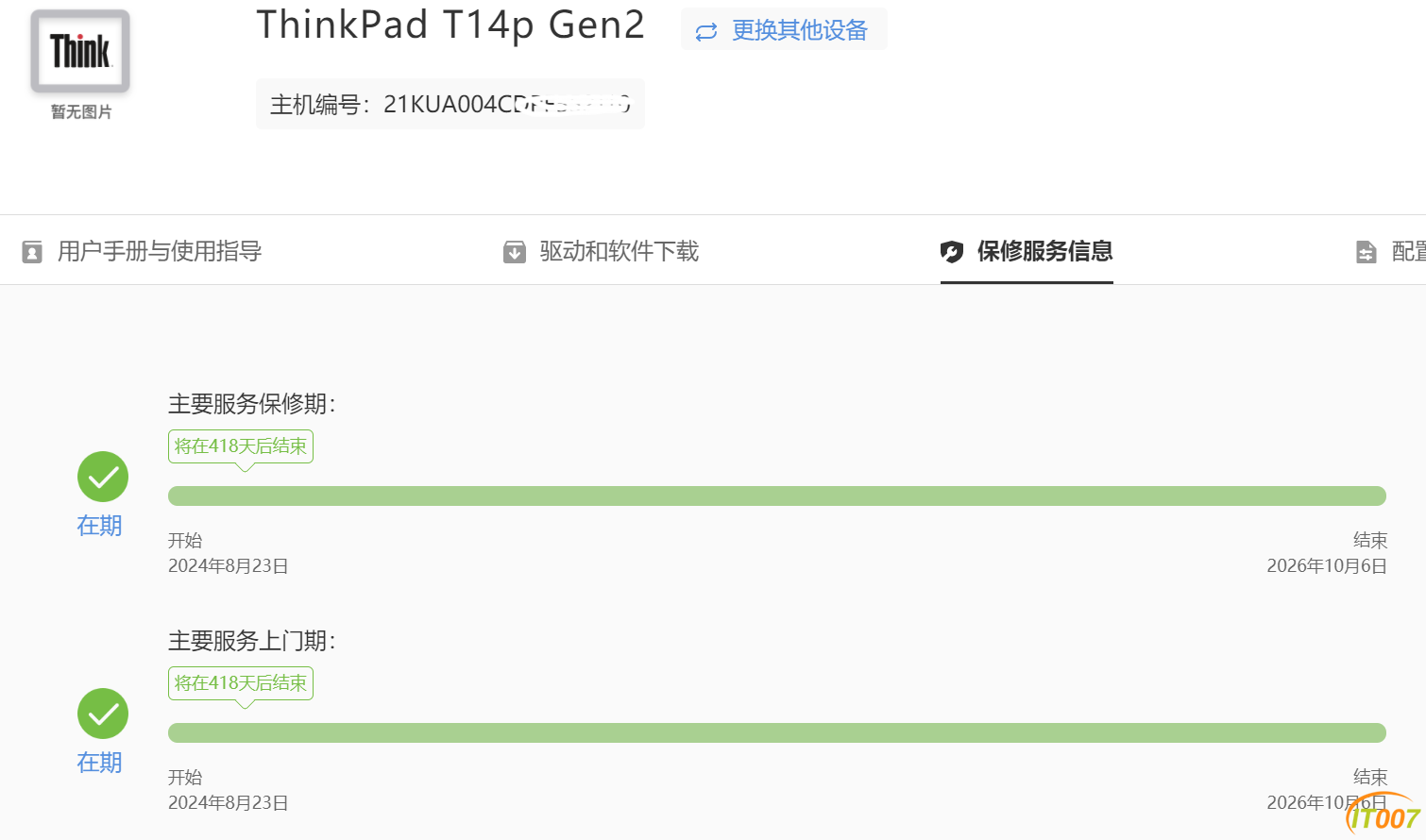This screenshot has width=1426, height=840.
Task: Open the partially visible 配置 tab
Action: click(x=1408, y=251)
